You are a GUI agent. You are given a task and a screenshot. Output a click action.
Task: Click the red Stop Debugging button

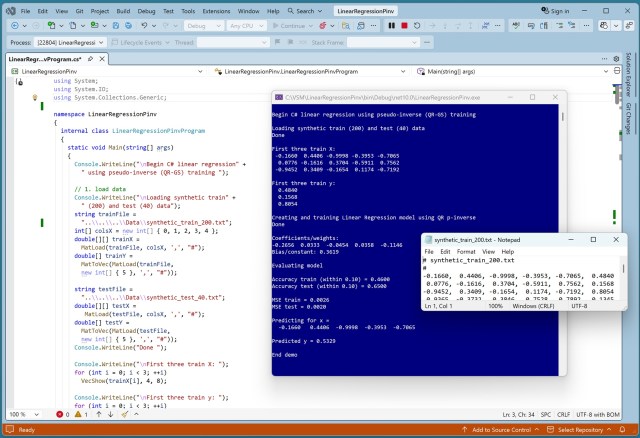pyautogui.click(x=404, y=26)
